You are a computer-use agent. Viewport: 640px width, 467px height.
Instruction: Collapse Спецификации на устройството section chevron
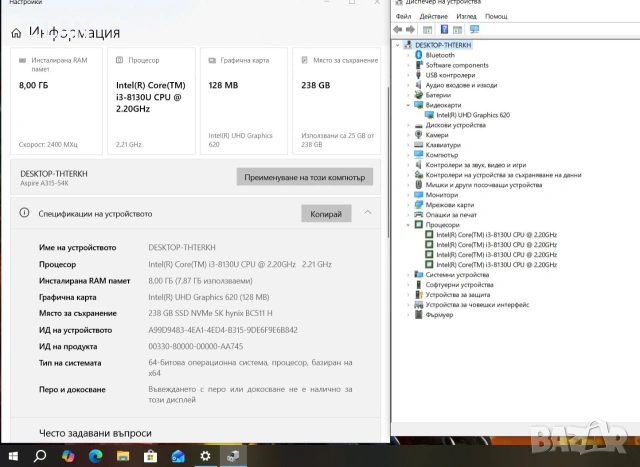click(367, 212)
